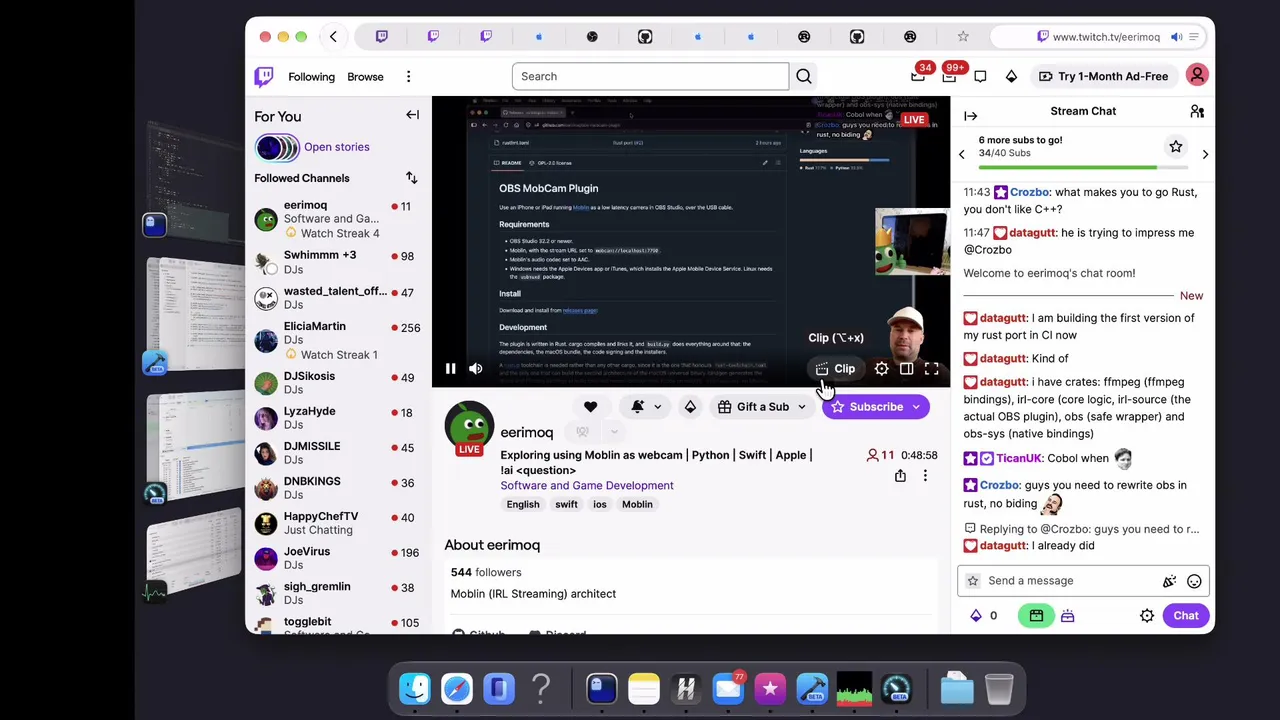1280x720 pixels.
Task: Open Notes from the Dock
Action: click(644, 689)
